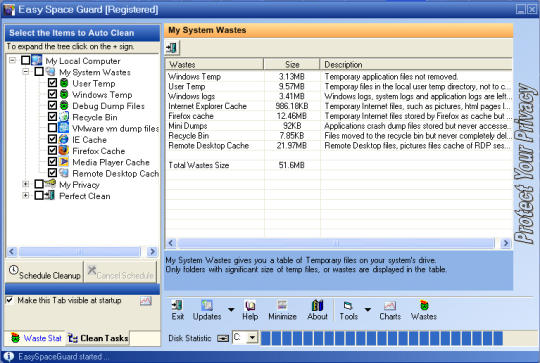Click the drive icon next to Disk Statistic

point(223,338)
